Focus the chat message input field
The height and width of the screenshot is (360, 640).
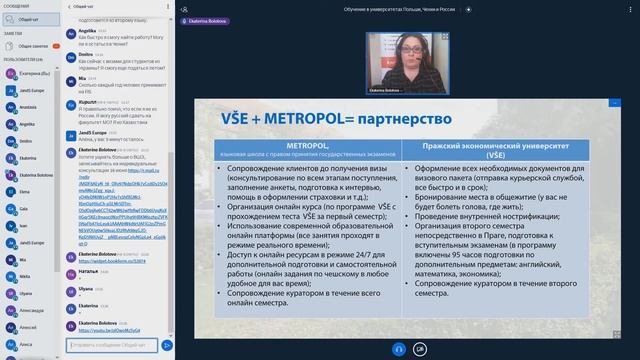click(x=112, y=345)
